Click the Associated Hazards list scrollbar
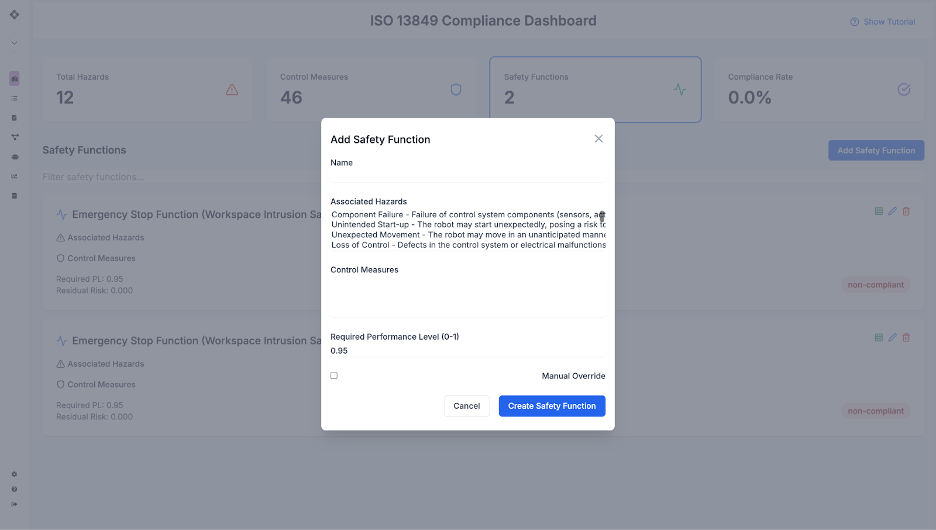The height and width of the screenshot is (530, 936). click(602, 216)
